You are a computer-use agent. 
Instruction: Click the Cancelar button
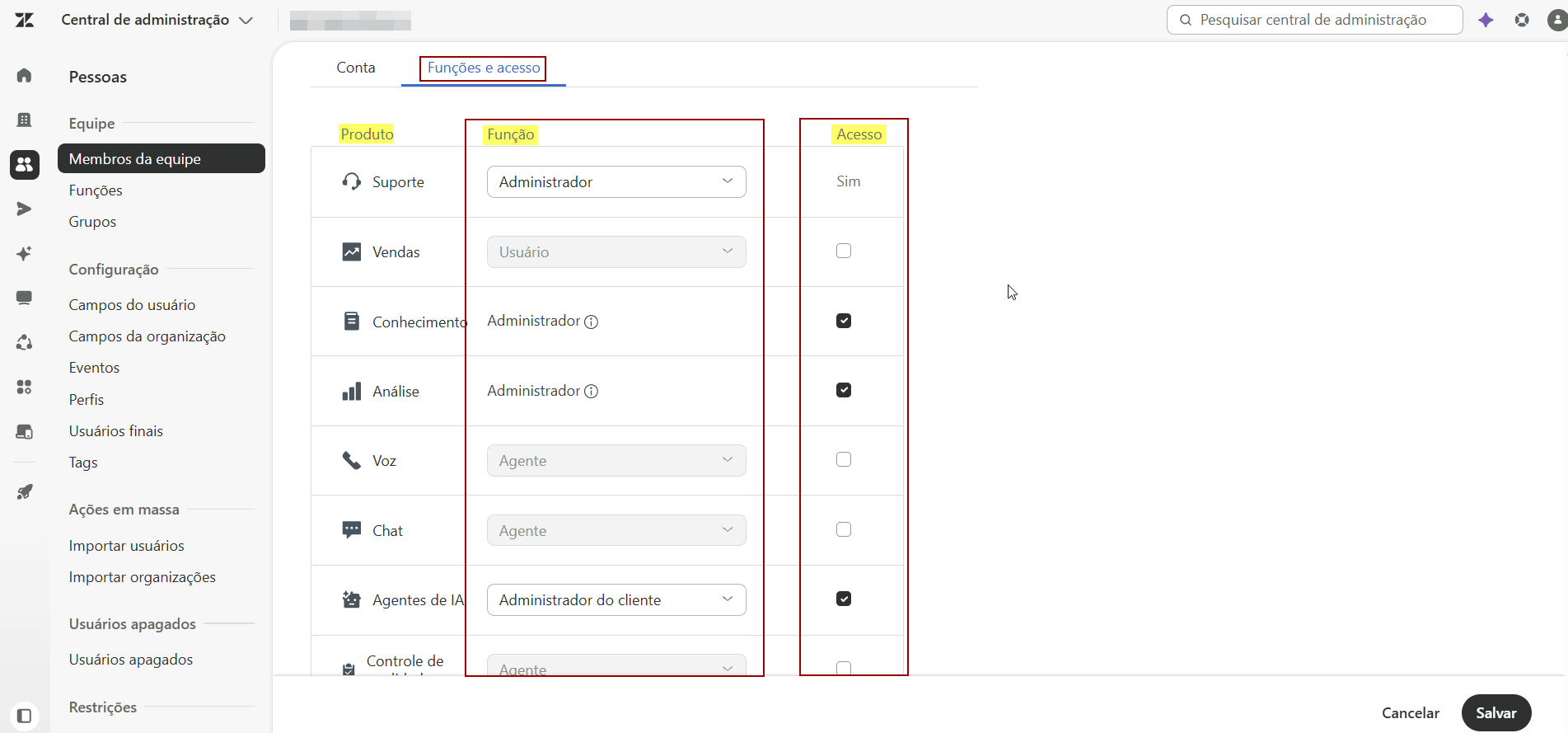(x=1411, y=713)
